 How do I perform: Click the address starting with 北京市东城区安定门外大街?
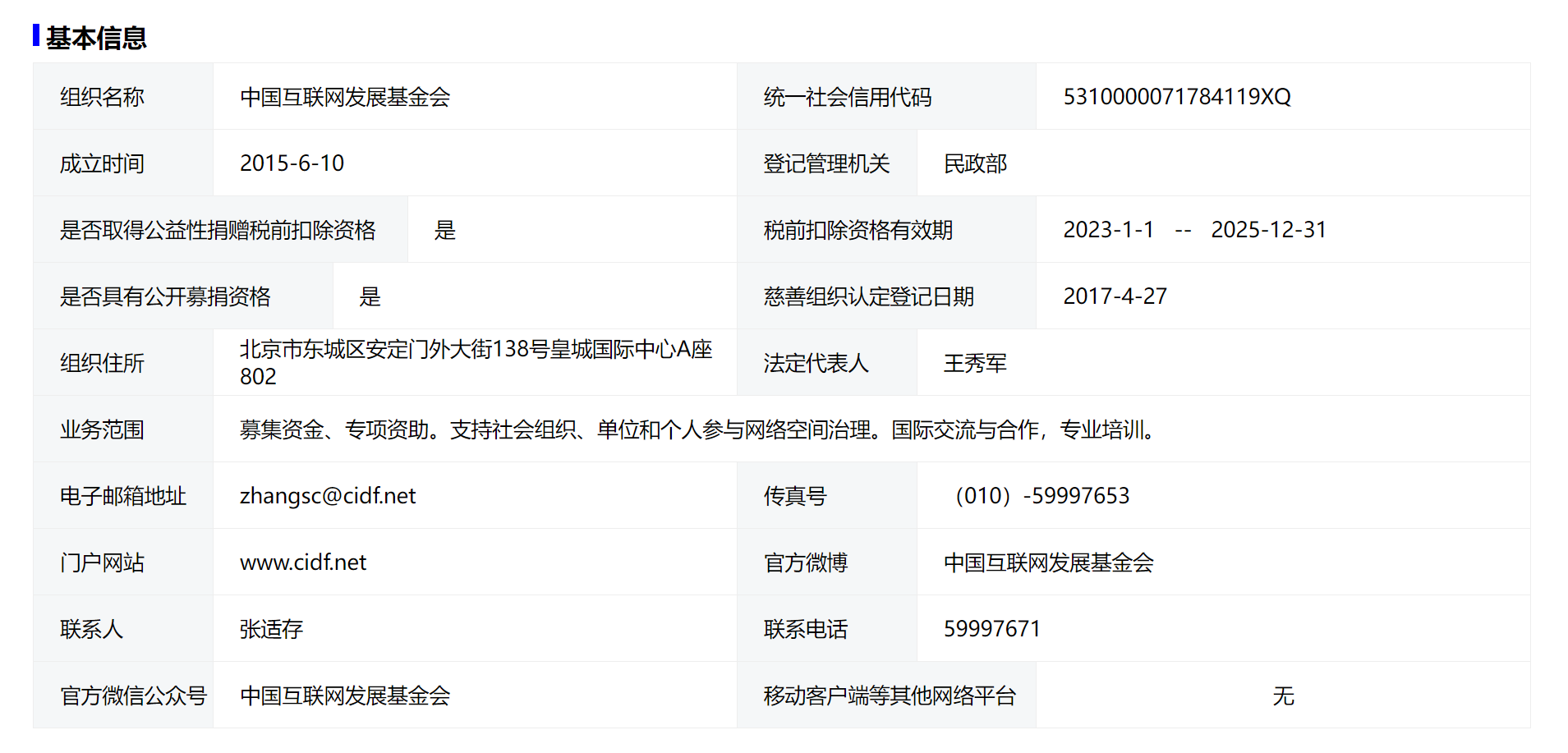[x=476, y=363]
